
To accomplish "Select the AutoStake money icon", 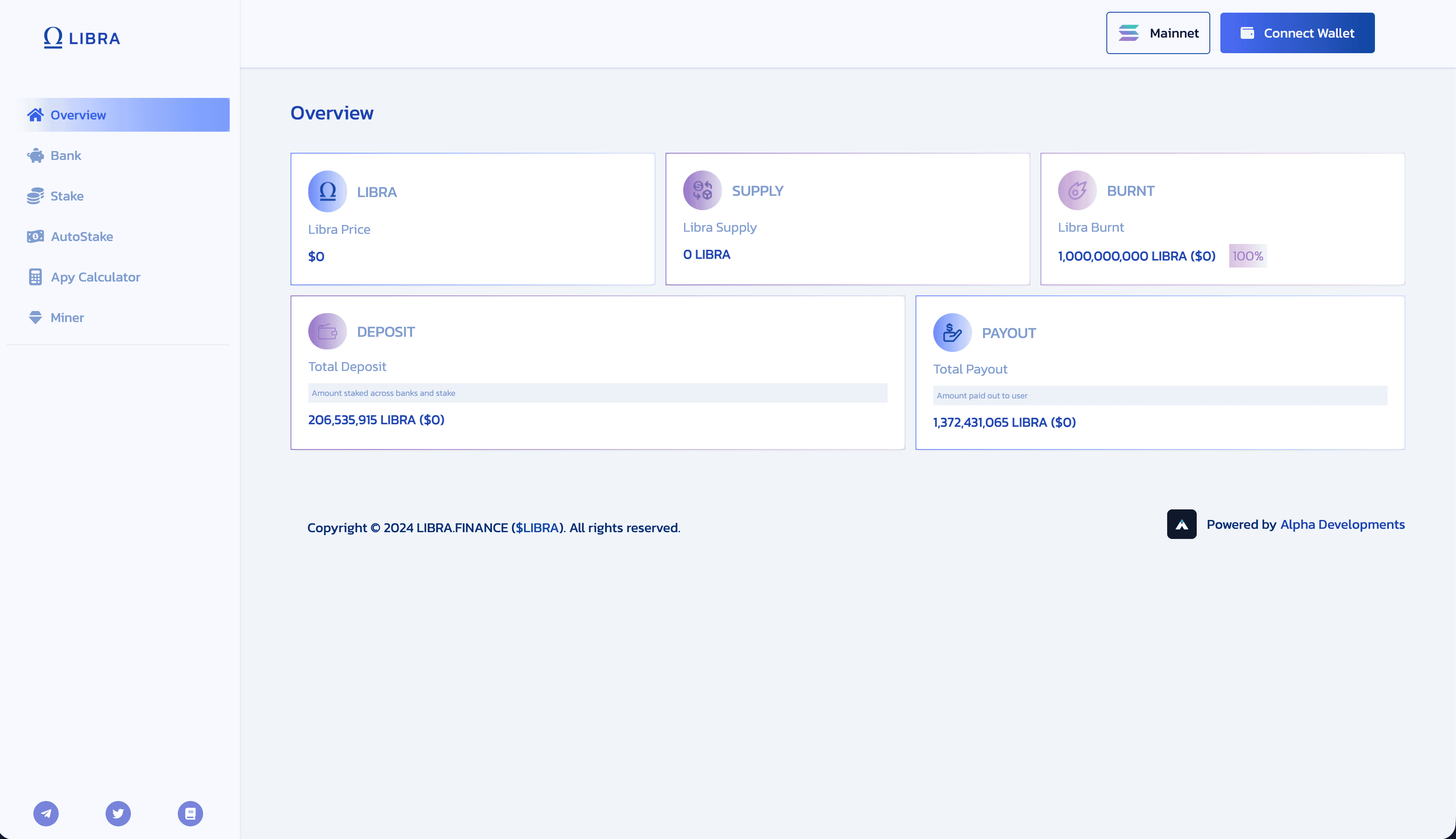I will pyautogui.click(x=36, y=236).
